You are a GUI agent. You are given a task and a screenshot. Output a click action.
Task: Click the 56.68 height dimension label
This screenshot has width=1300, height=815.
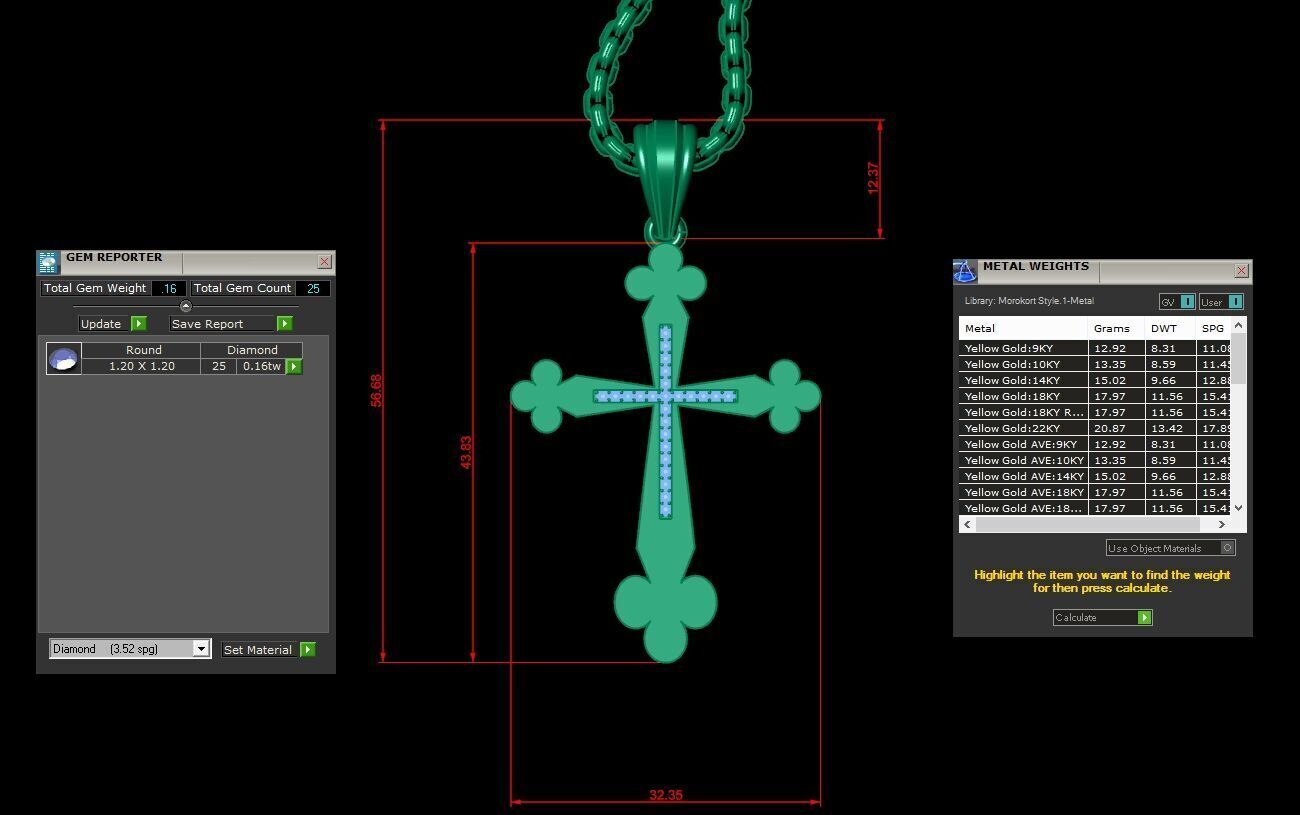click(376, 390)
